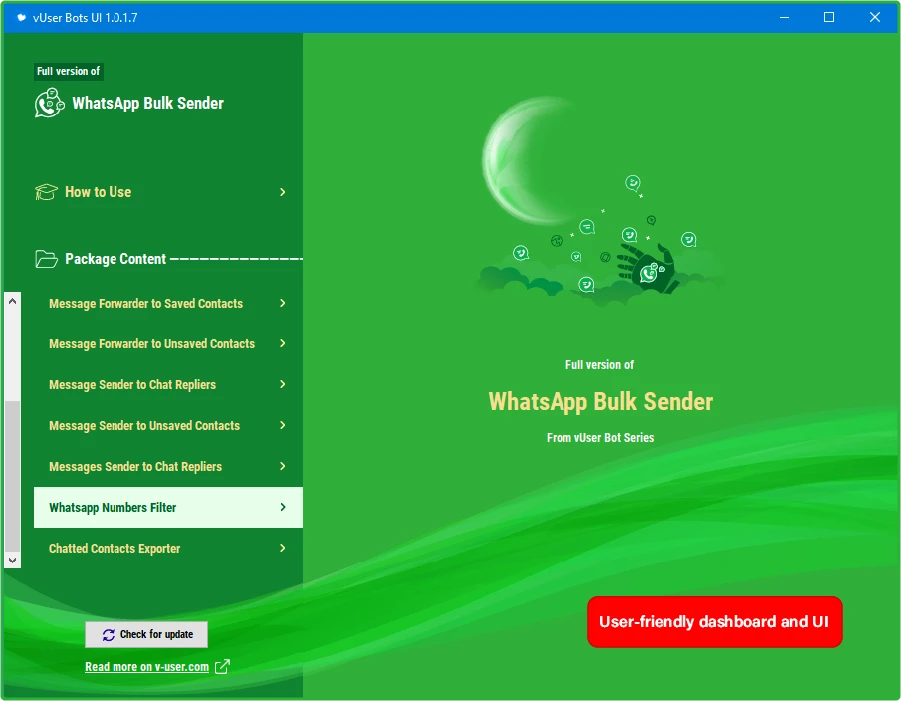The image size is (901, 701).
Task: Select Whatsapp Numbers Filter item
Action: (168, 507)
